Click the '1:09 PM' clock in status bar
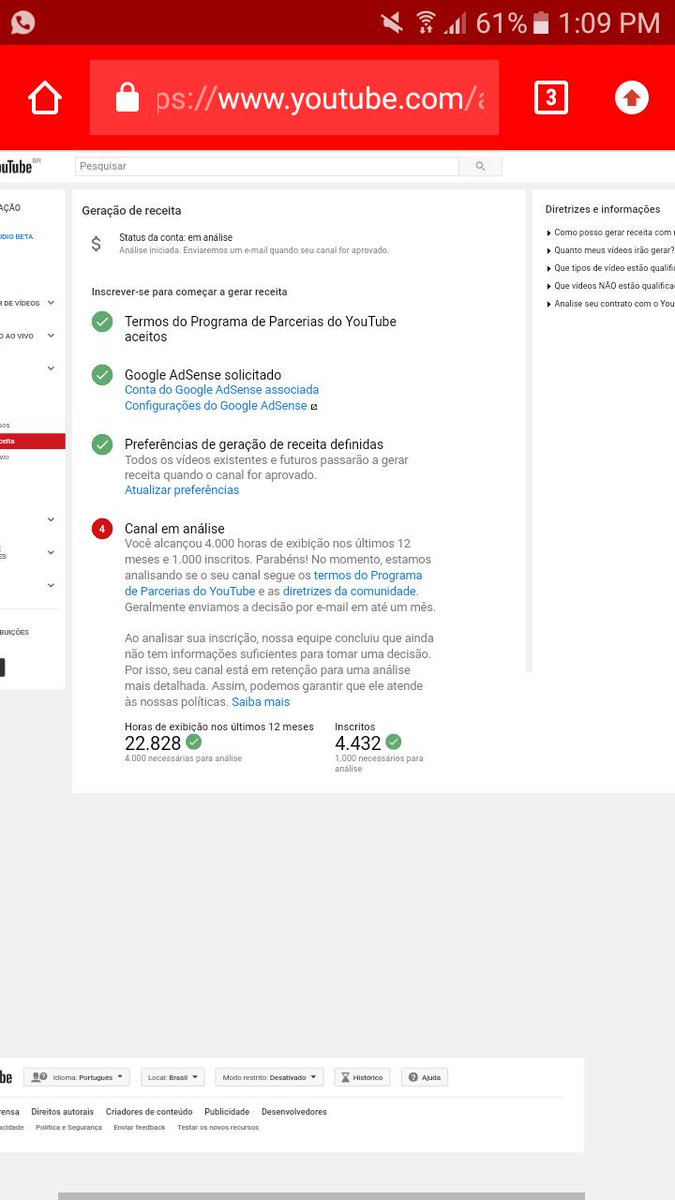The image size is (675, 1200). (x=611, y=22)
